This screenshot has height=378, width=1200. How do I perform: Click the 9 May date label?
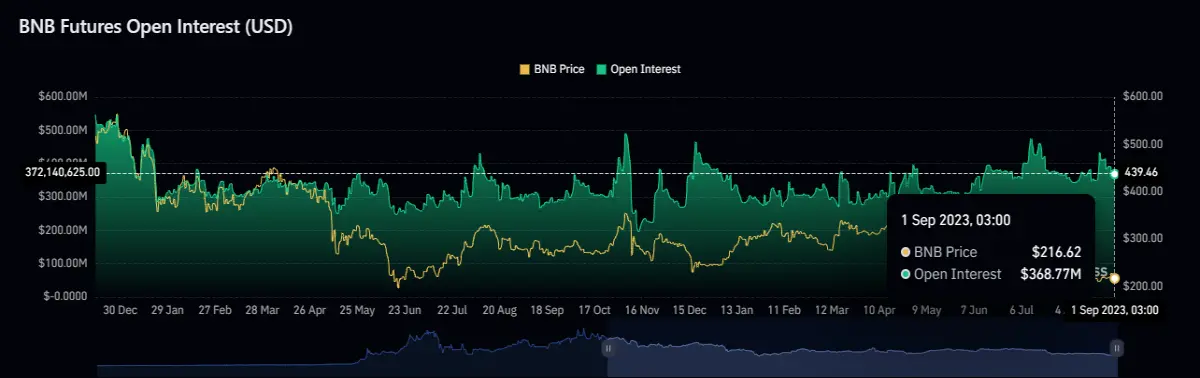[x=926, y=311]
